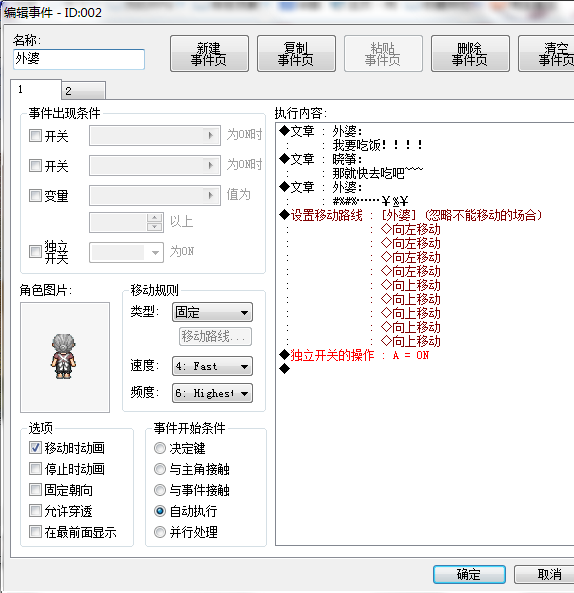Open the second 开关 selector field

(x=155, y=165)
